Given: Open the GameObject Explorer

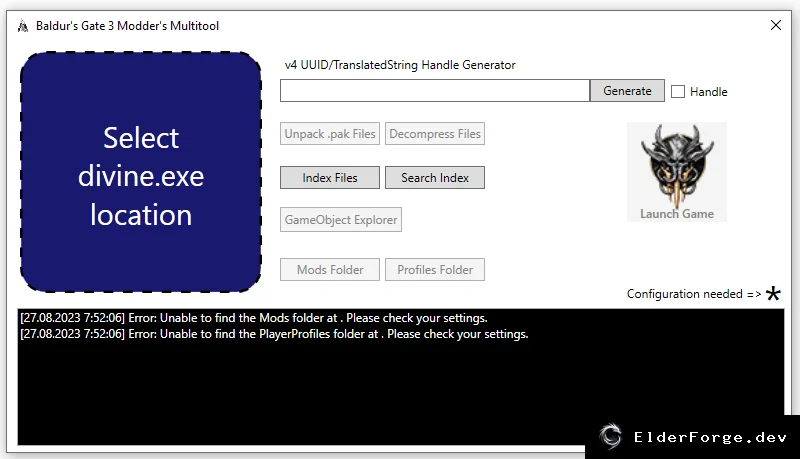Looking at the screenshot, I should click(x=341, y=219).
